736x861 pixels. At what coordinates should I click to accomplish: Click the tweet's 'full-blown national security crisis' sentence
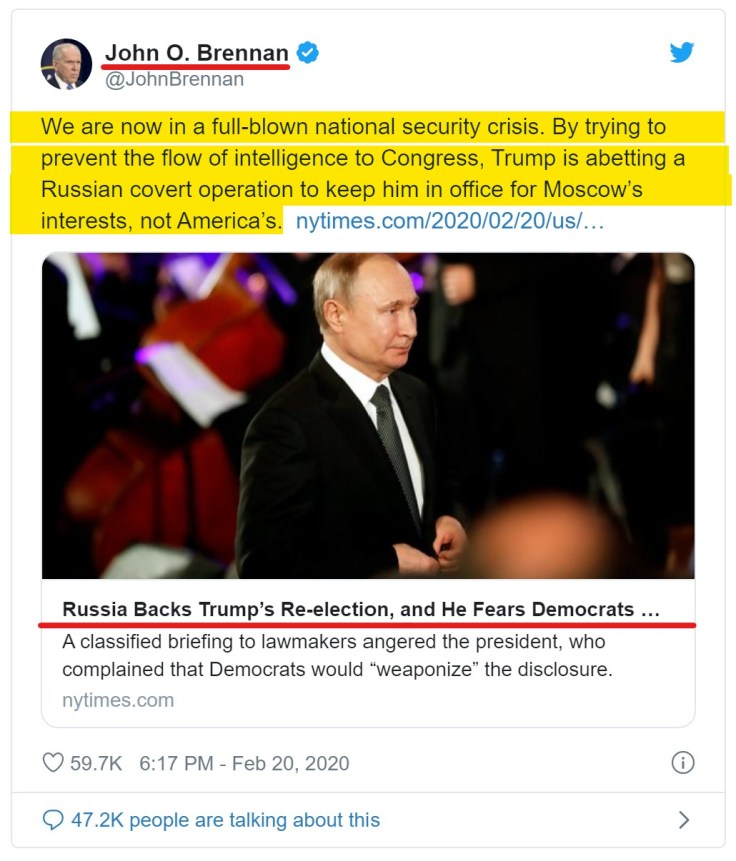[353, 129]
